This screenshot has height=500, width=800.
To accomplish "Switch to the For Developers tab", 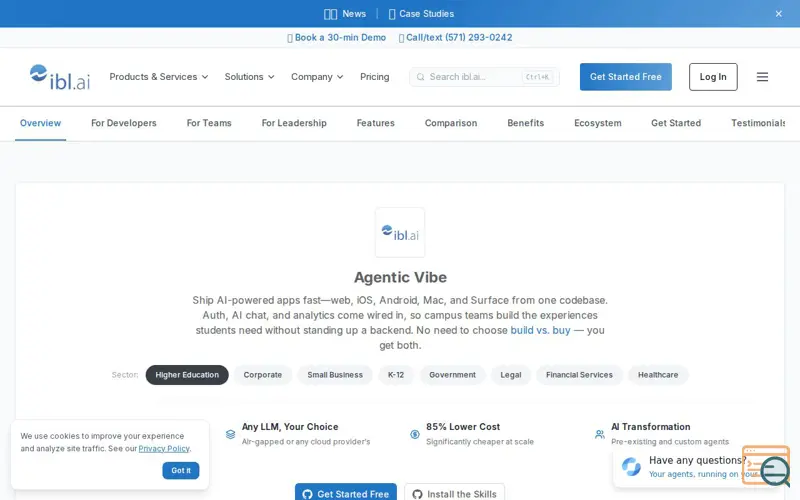I will point(123,123).
